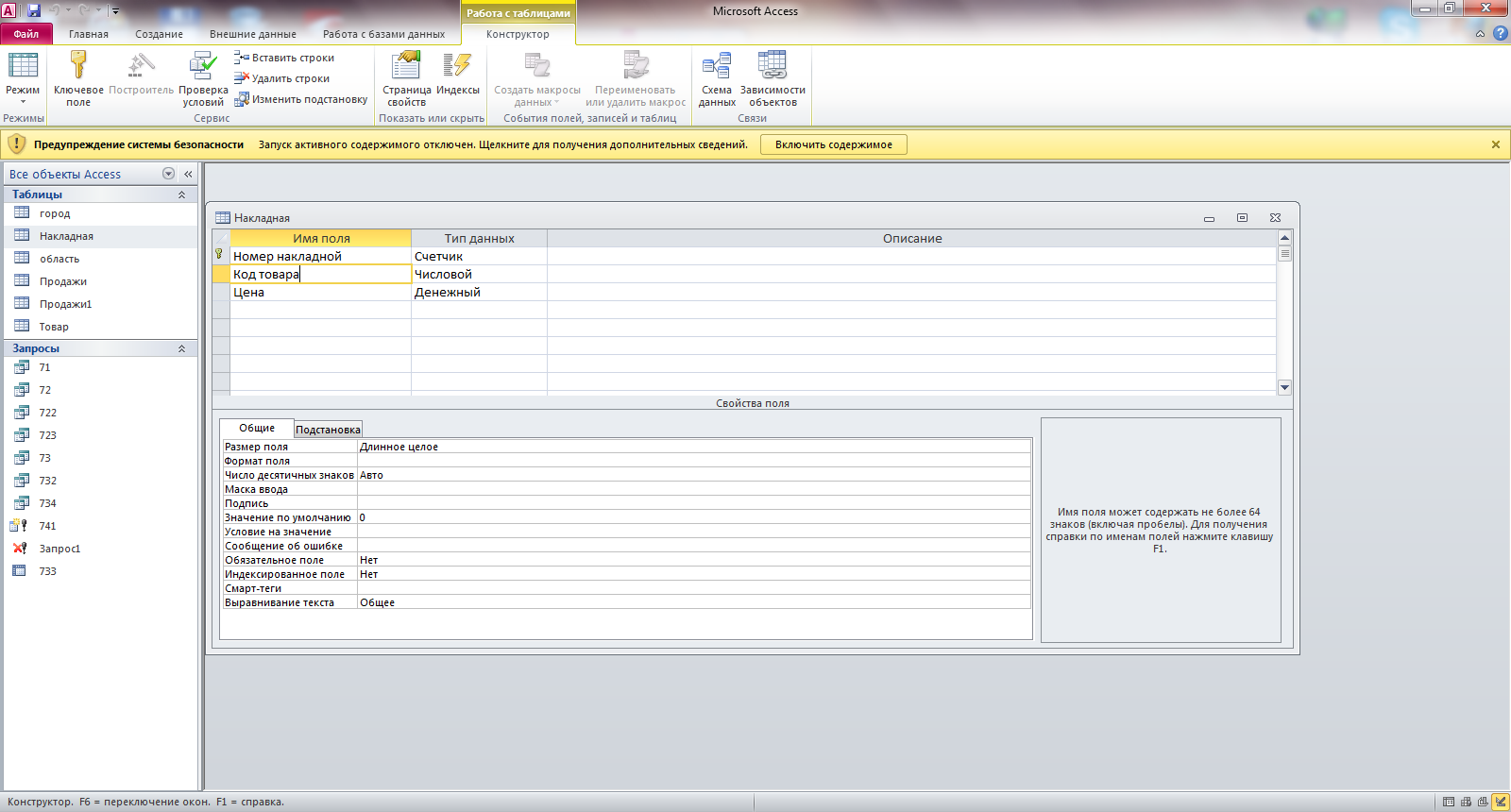Collapse the Queries (Запросы) group
Screen dimensions: 1511x812
coord(181,348)
